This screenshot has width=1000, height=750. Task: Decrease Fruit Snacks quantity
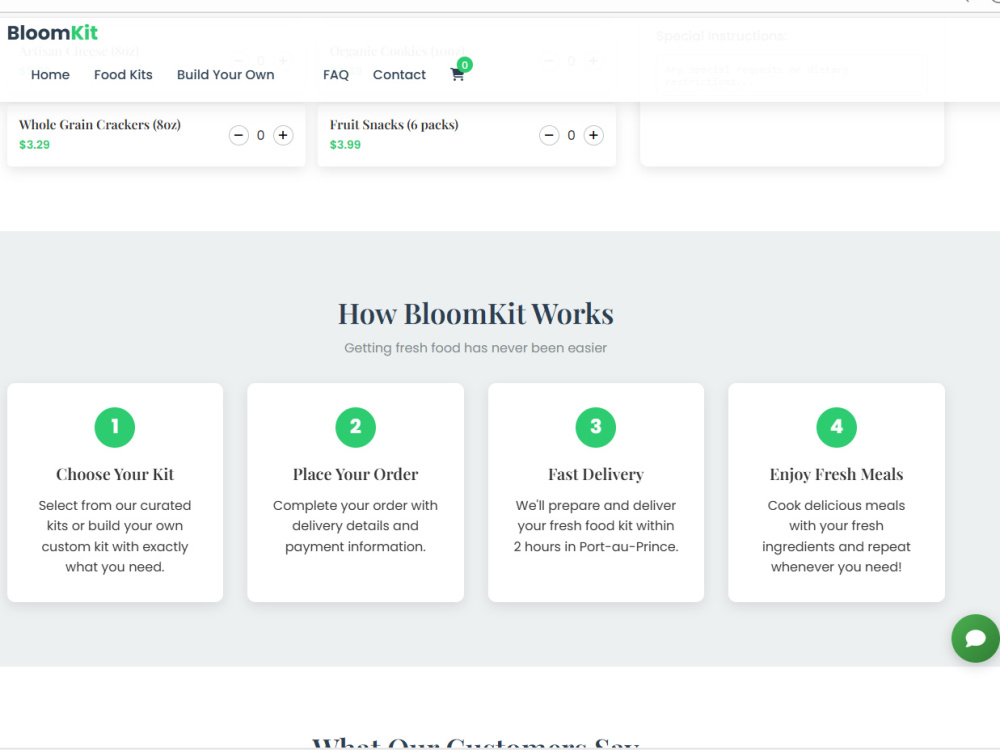coord(549,135)
